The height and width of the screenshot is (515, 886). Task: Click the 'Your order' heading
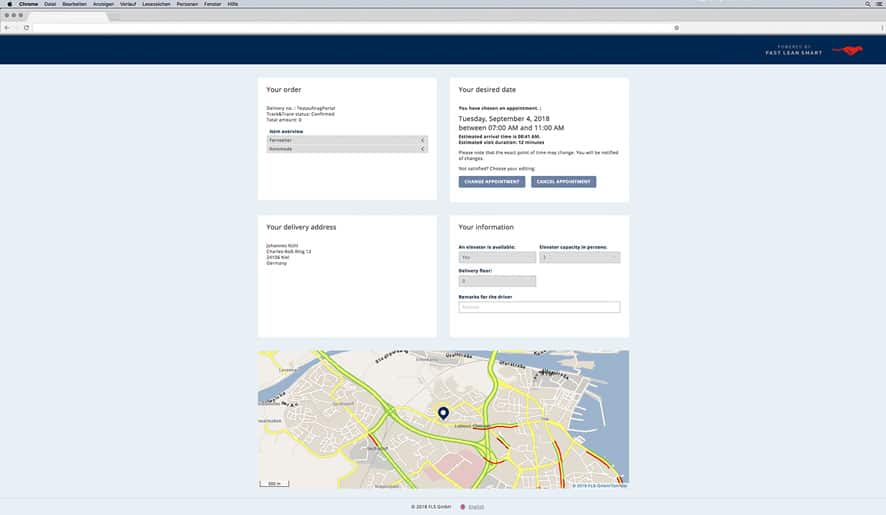[x=284, y=89]
